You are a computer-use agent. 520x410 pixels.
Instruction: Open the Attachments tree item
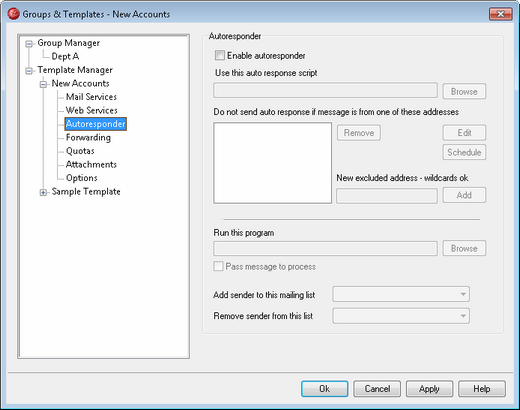(91, 164)
